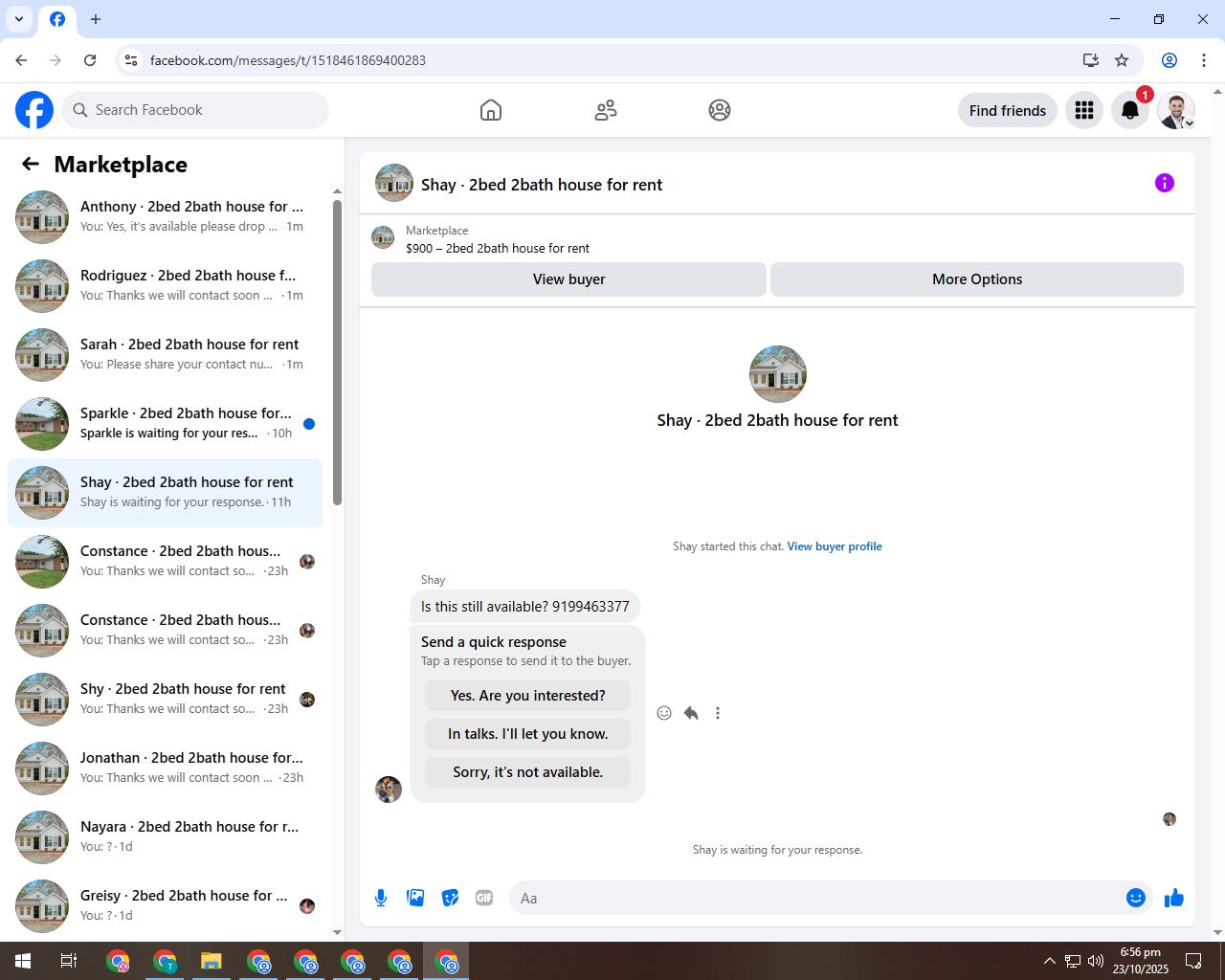Viewport: 1225px width, 980px height.
Task: Open the Groups icon in top navigation
Action: pyautogui.click(x=720, y=110)
